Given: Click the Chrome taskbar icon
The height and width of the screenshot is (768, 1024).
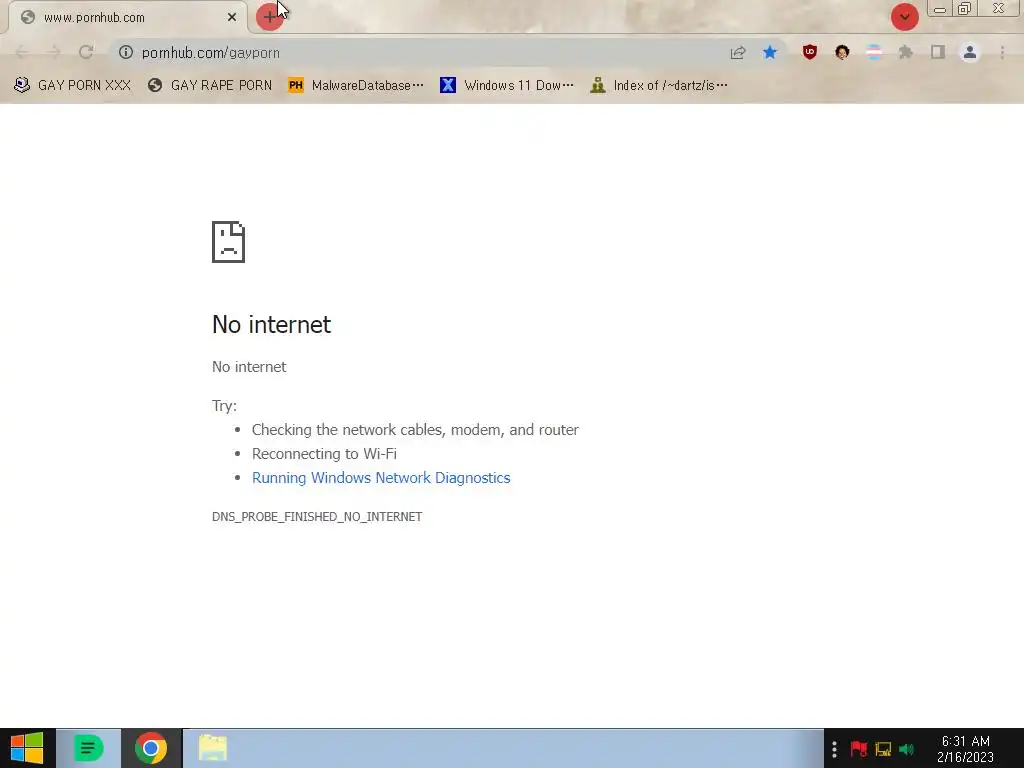Looking at the screenshot, I should click(151, 748).
